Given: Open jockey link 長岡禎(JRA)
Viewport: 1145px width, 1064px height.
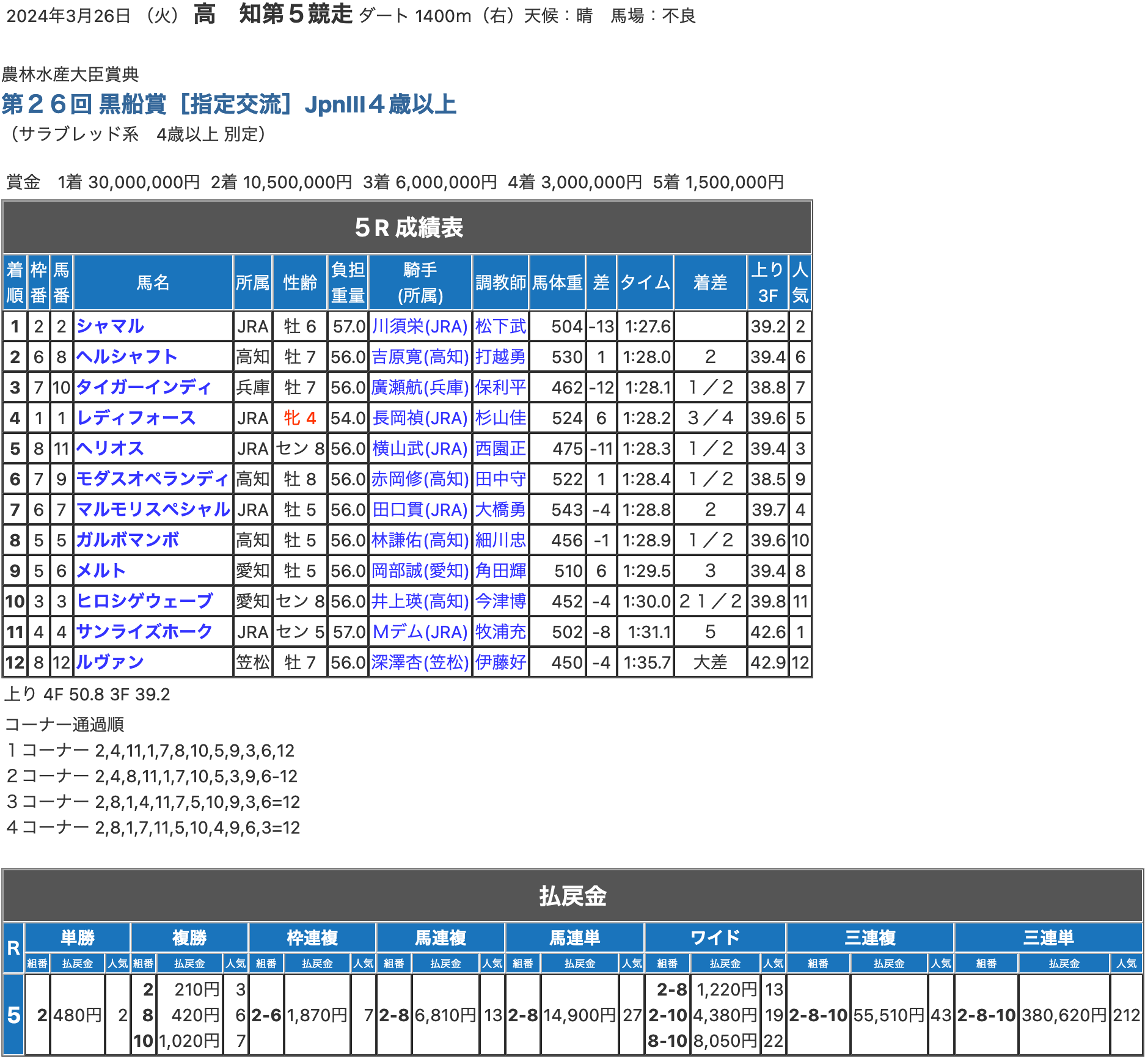Looking at the screenshot, I should click(x=420, y=418).
